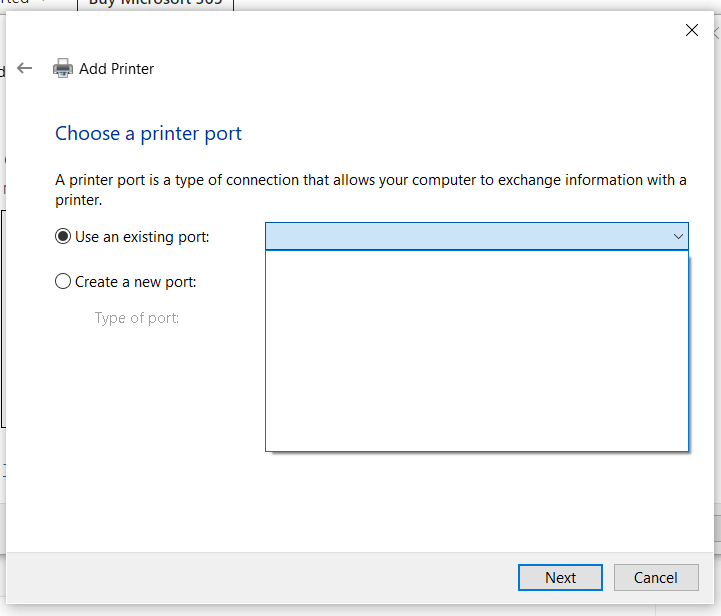Close the Add Printer dialog
Viewport: 721px width, 616px height.
tap(691, 30)
